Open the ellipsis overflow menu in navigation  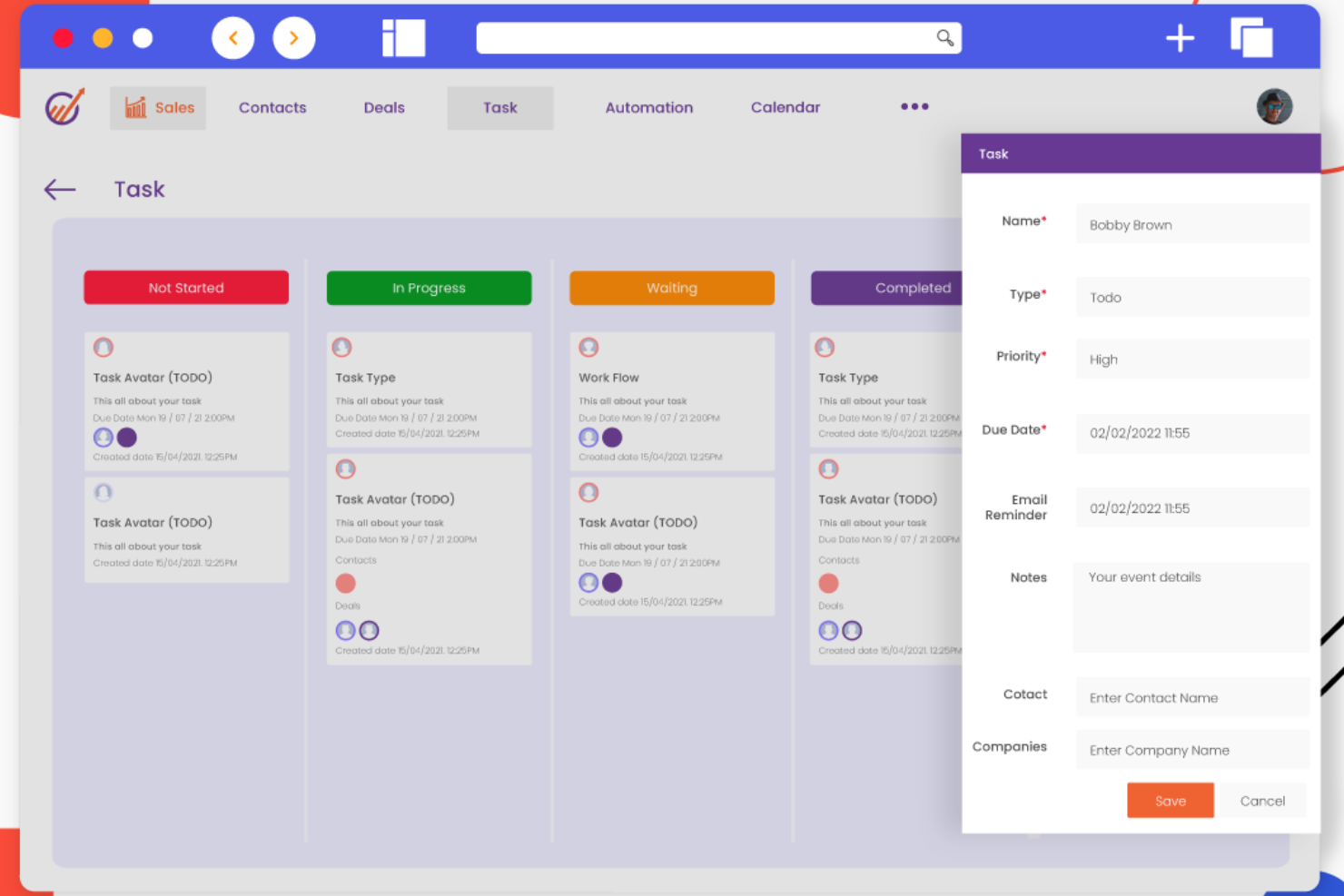[914, 106]
